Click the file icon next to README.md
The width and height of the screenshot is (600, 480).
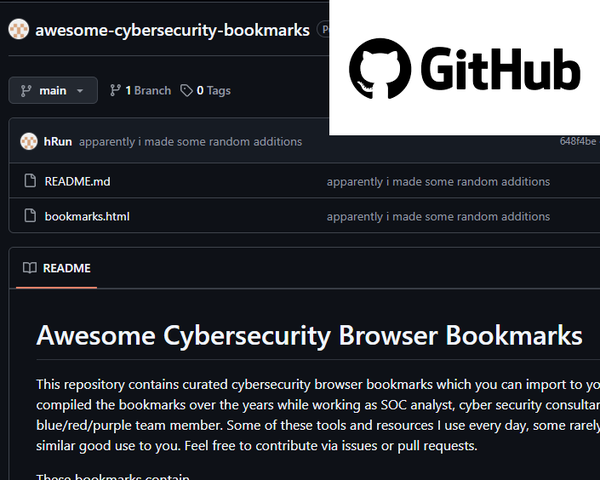click(29, 182)
